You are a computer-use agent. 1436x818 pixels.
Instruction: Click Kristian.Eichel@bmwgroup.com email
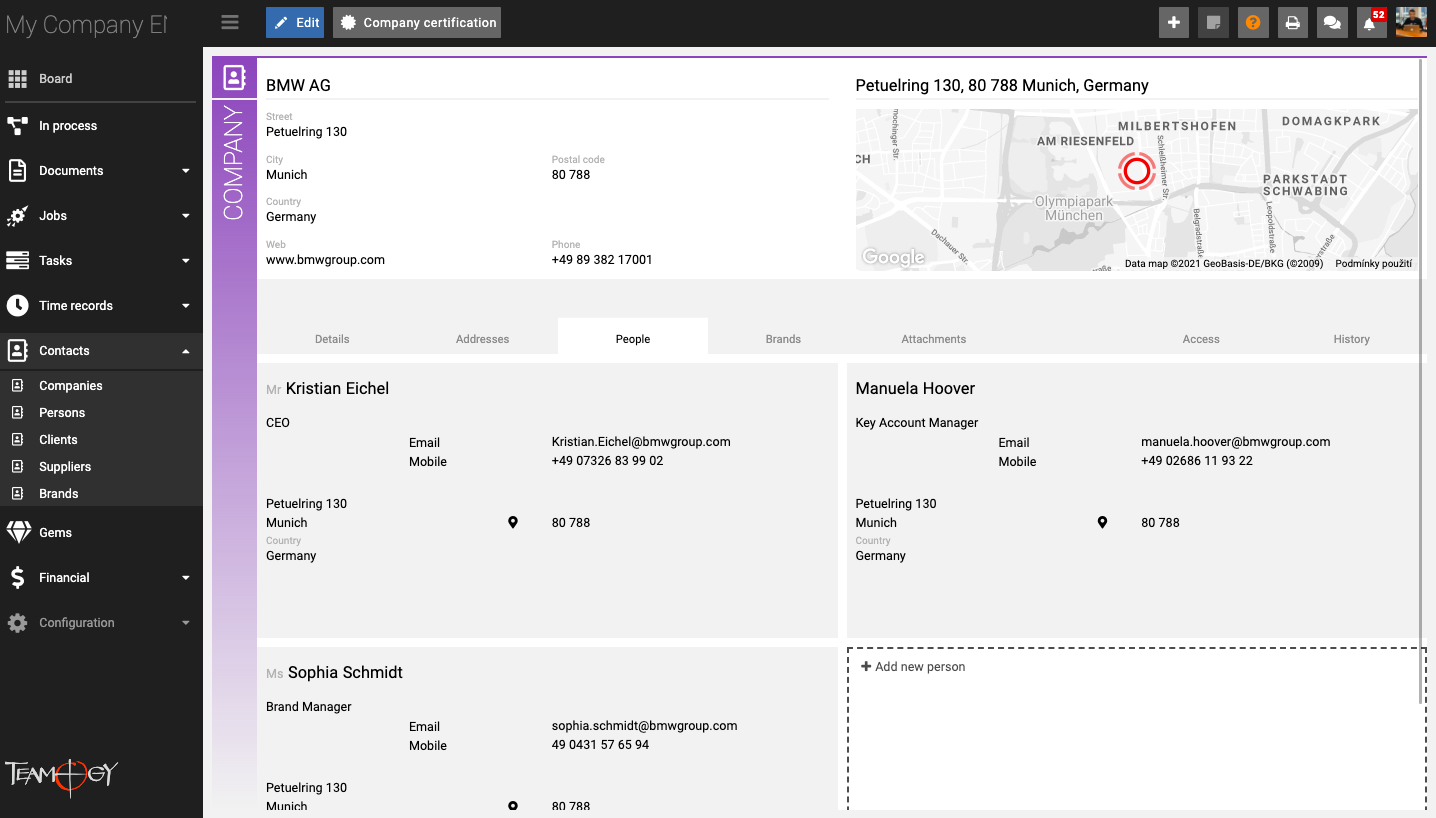[x=641, y=441]
